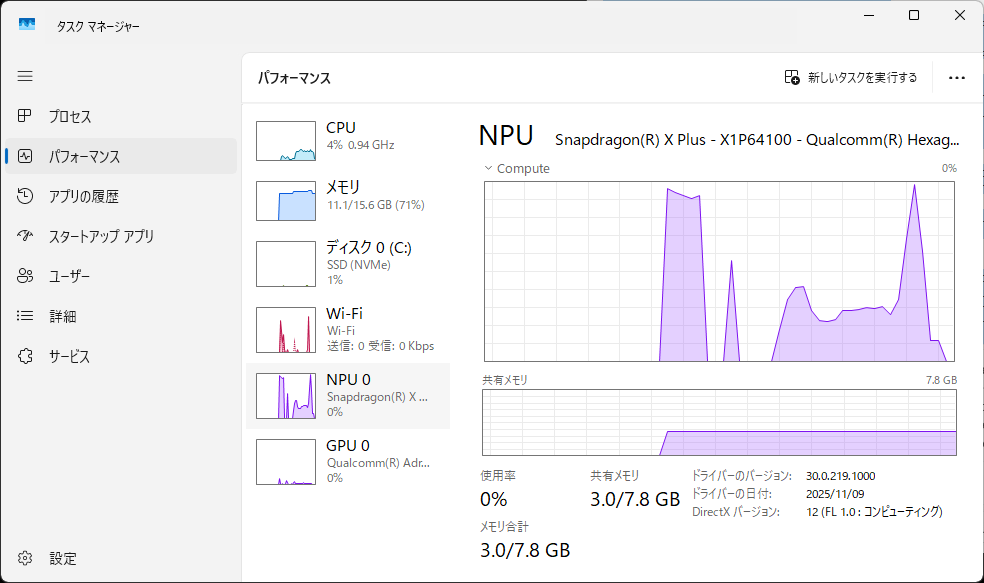Click the Services puzzle-piece icon
Screen dimensions: 984x583
click(26, 357)
